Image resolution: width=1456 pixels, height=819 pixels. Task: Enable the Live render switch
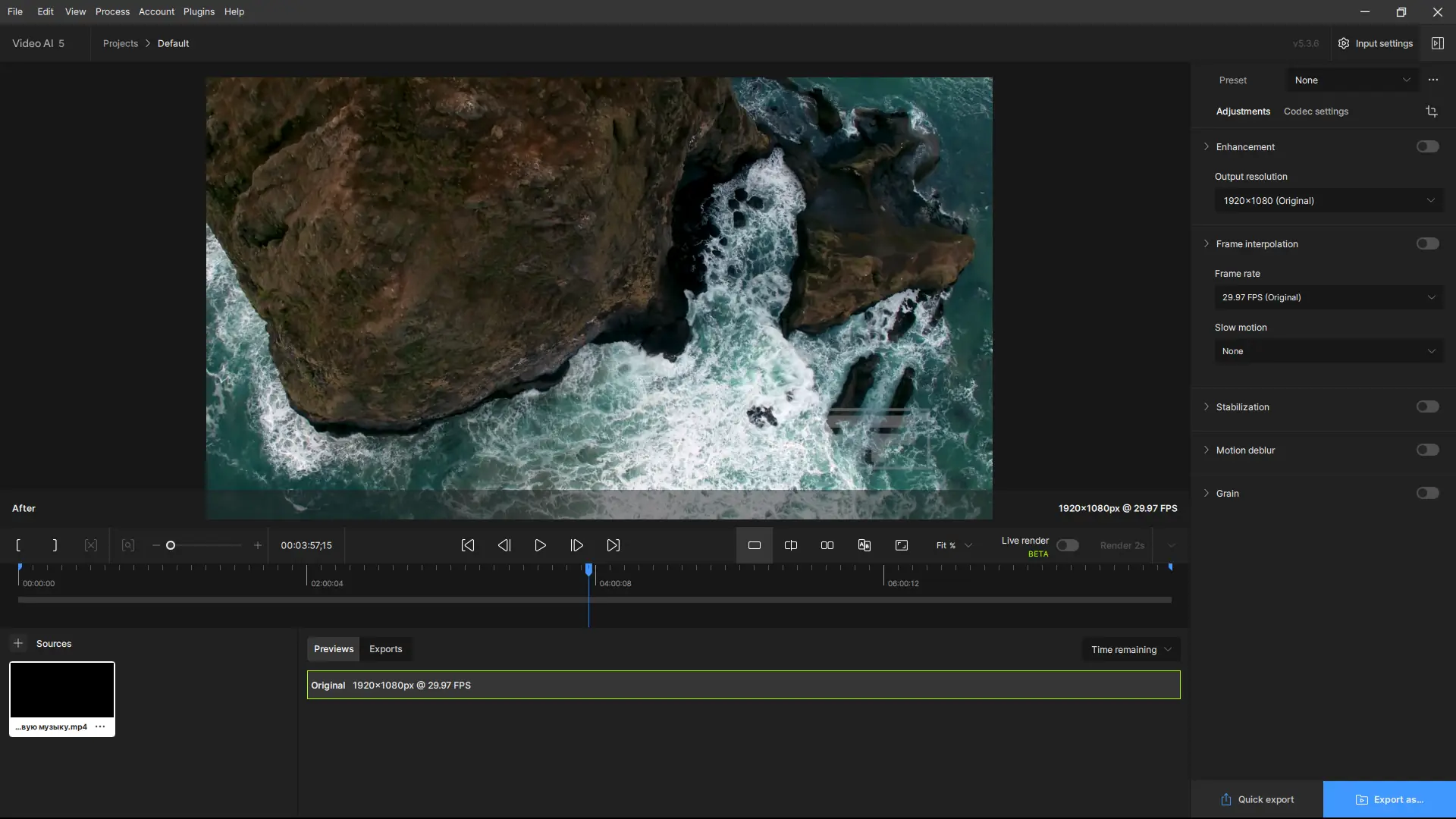(x=1067, y=545)
